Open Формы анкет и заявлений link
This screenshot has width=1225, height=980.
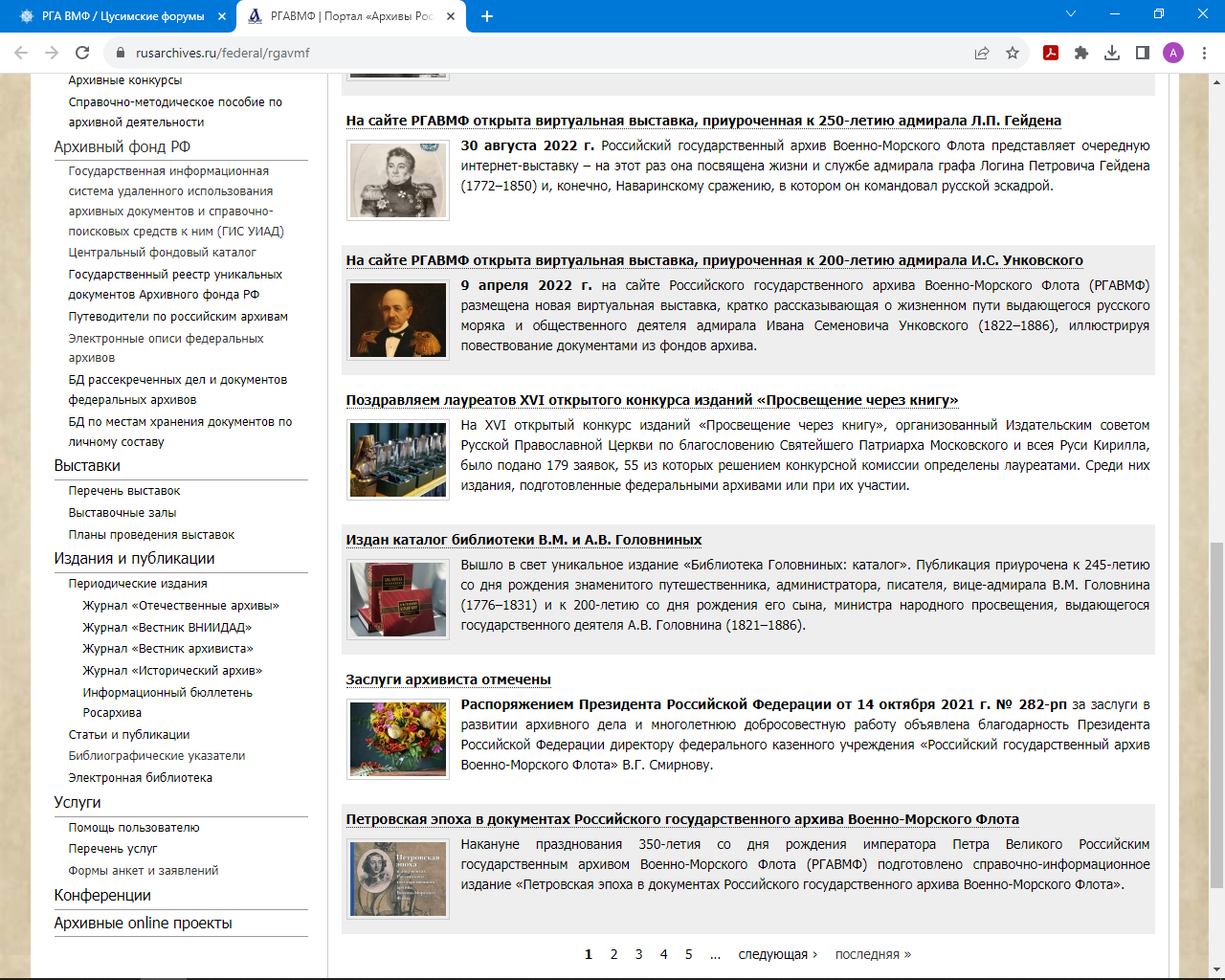coord(144,871)
